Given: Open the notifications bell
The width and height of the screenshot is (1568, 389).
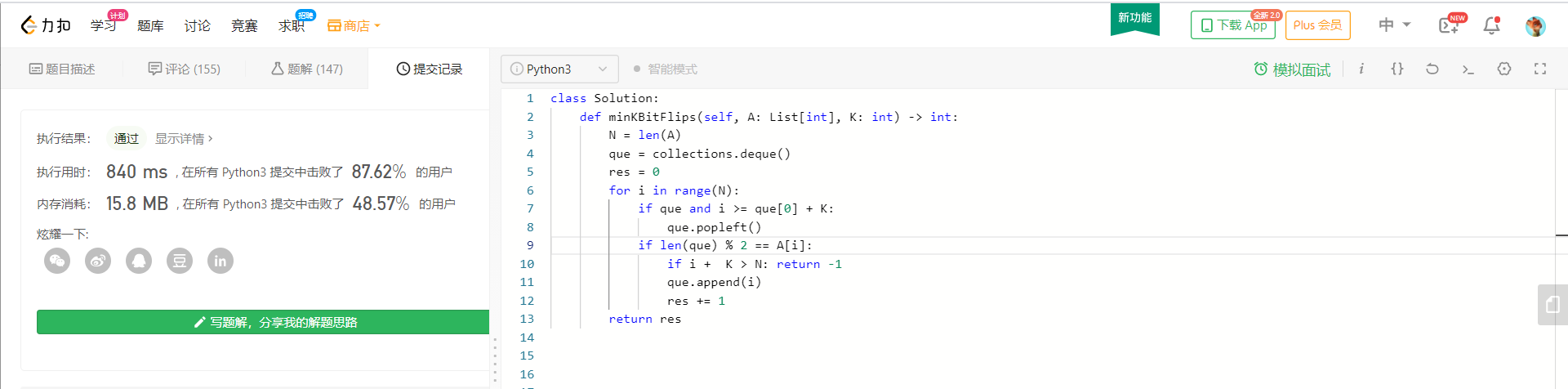Looking at the screenshot, I should pyautogui.click(x=1492, y=25).
